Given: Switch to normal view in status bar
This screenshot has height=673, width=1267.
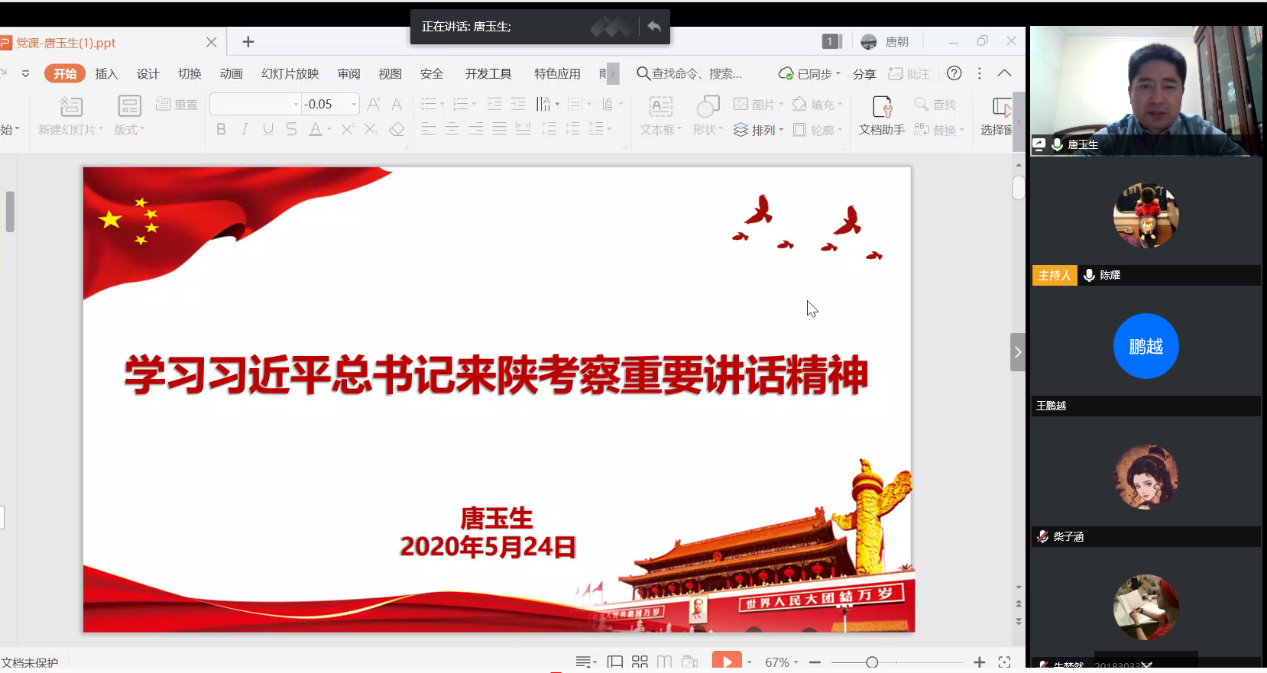Looking at the screenshot, I should click(x=615, y=662).
